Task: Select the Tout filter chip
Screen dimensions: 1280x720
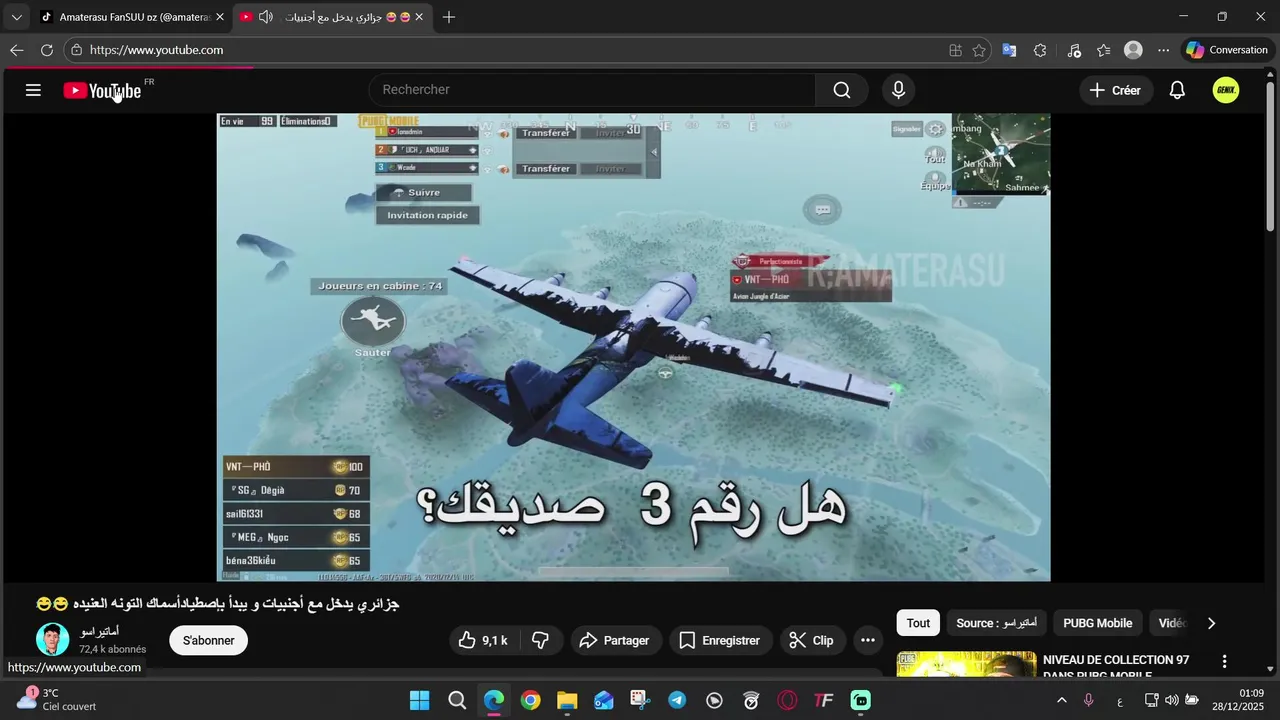Action: click(x=918, y=623)
